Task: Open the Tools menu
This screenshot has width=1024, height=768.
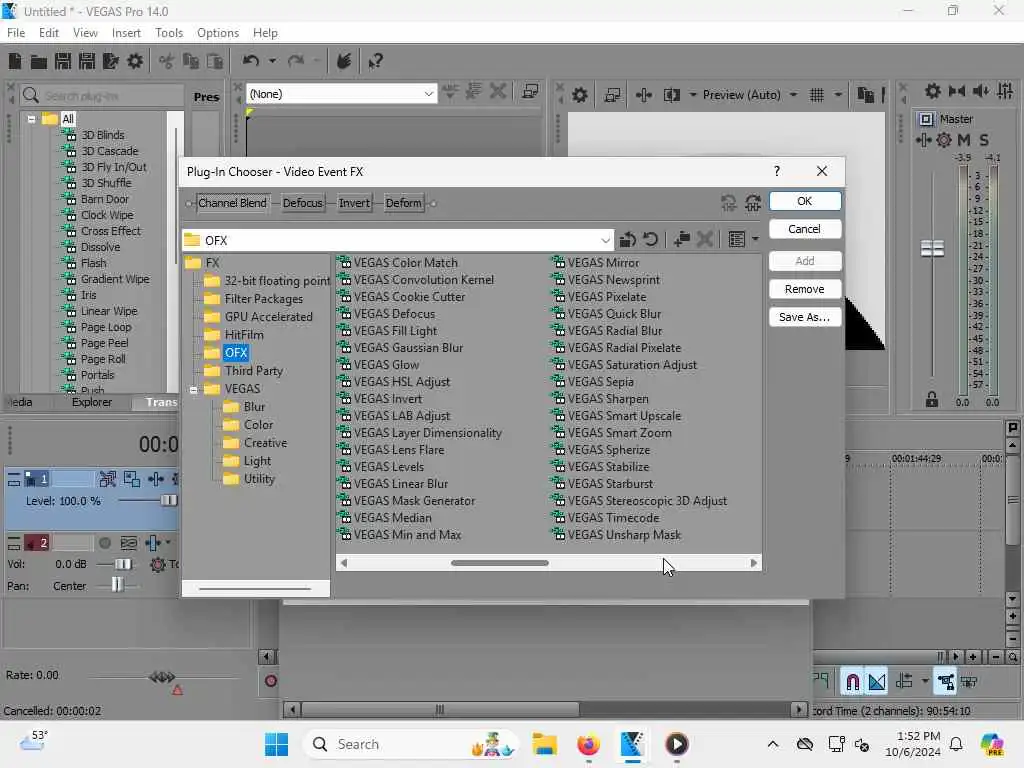Action: point(168,33)
